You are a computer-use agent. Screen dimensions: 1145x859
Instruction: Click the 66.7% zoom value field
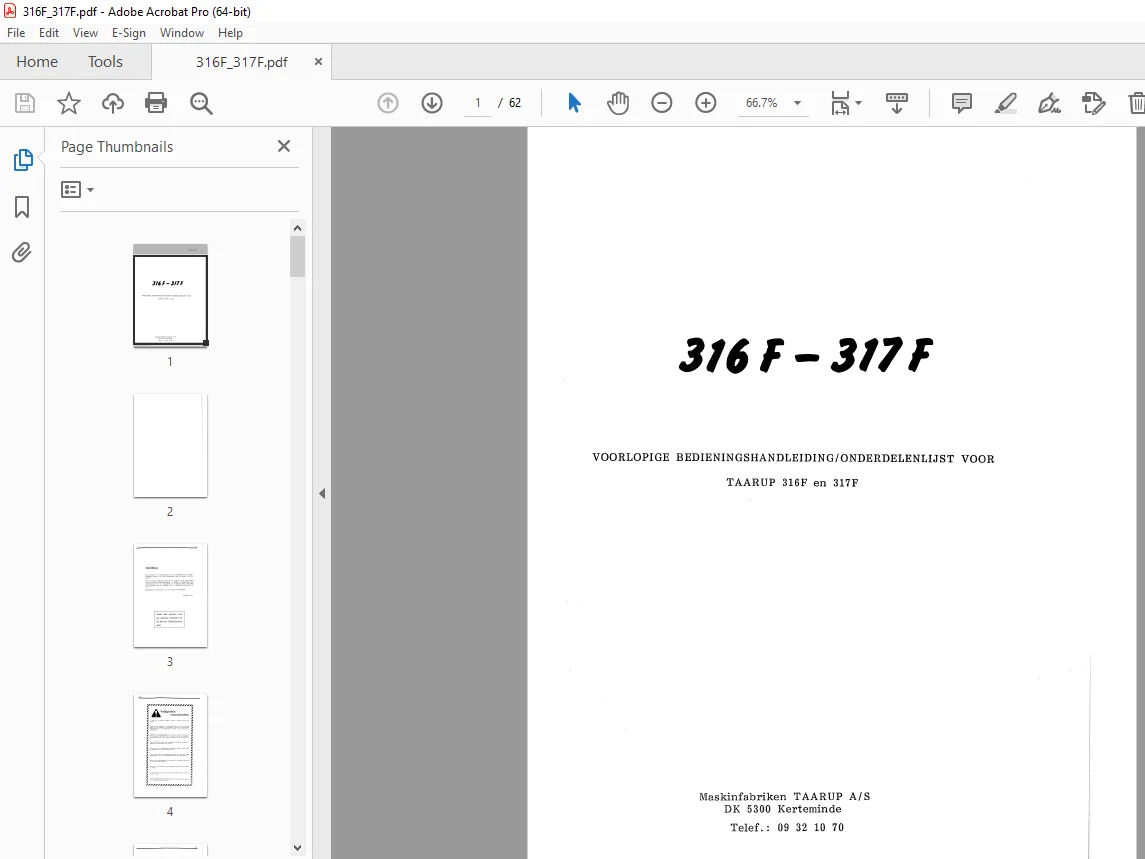pyautogui.click(x=761, y=103)
